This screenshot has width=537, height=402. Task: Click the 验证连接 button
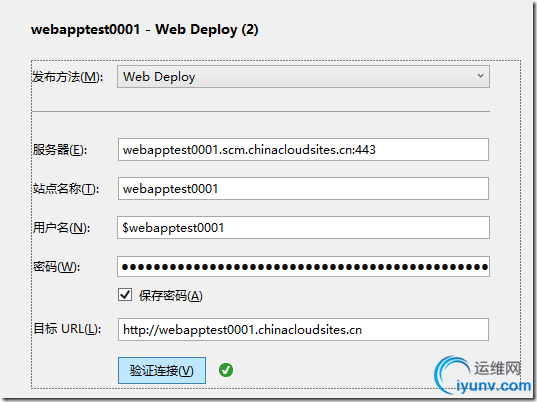tap(162, 370)
